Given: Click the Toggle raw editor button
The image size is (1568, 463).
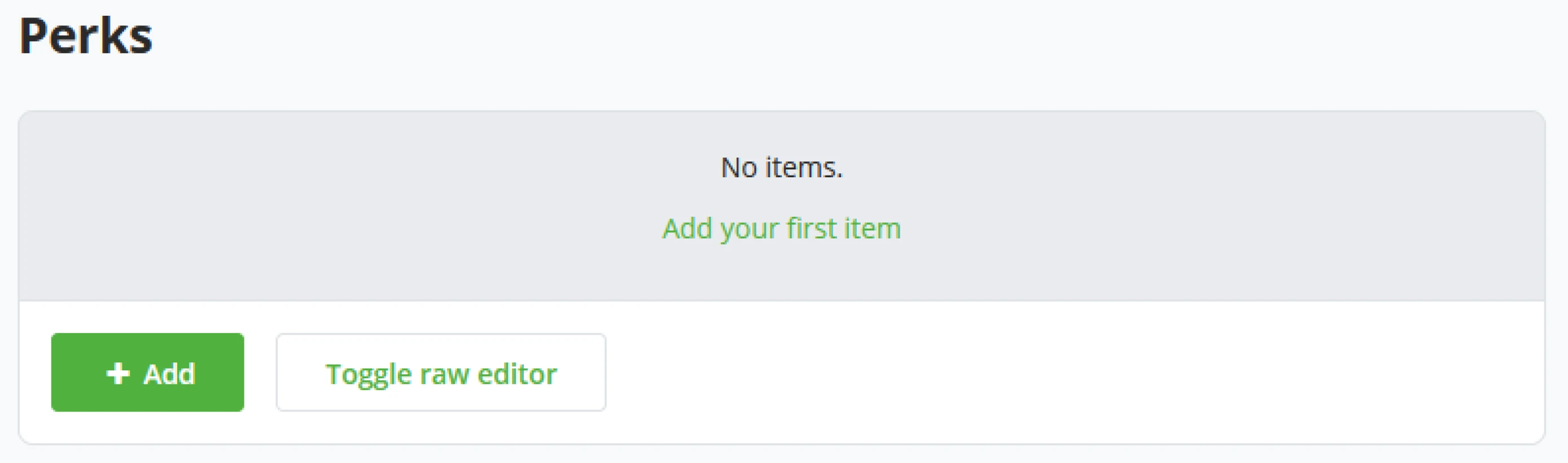Looking at the screenshot, I should coord(441,373).
